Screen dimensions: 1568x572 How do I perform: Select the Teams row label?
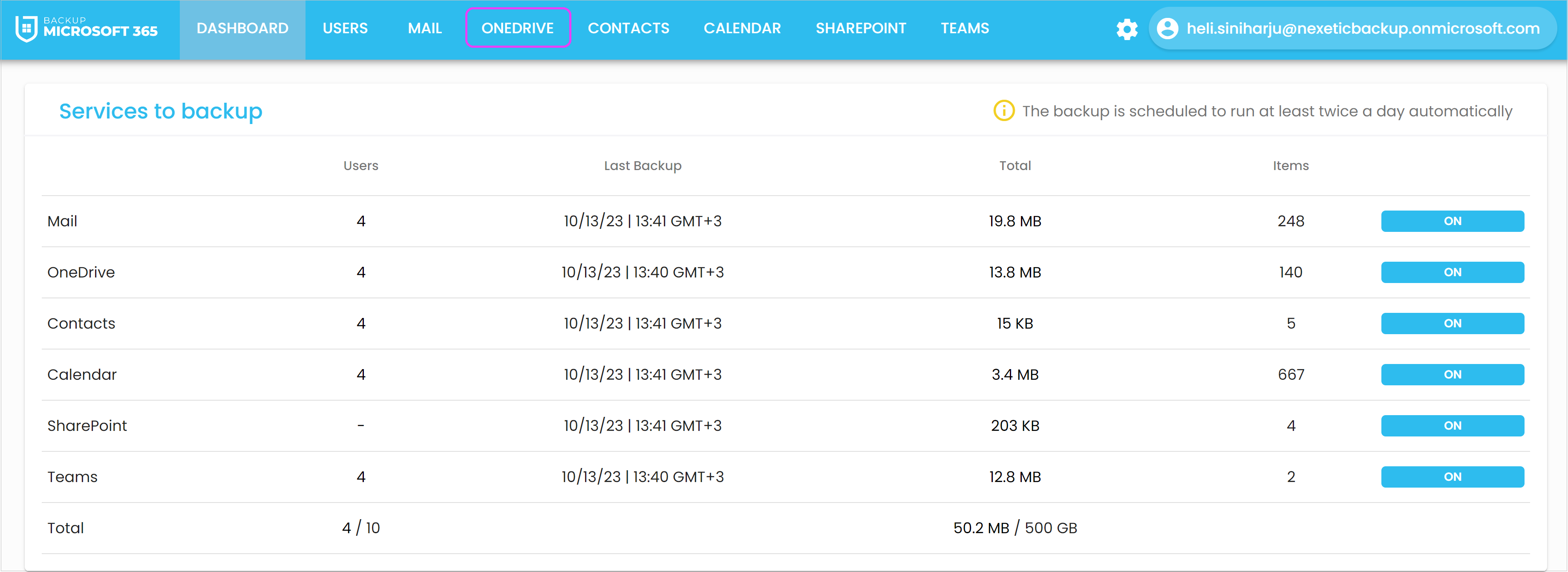(x=72, y=477)
